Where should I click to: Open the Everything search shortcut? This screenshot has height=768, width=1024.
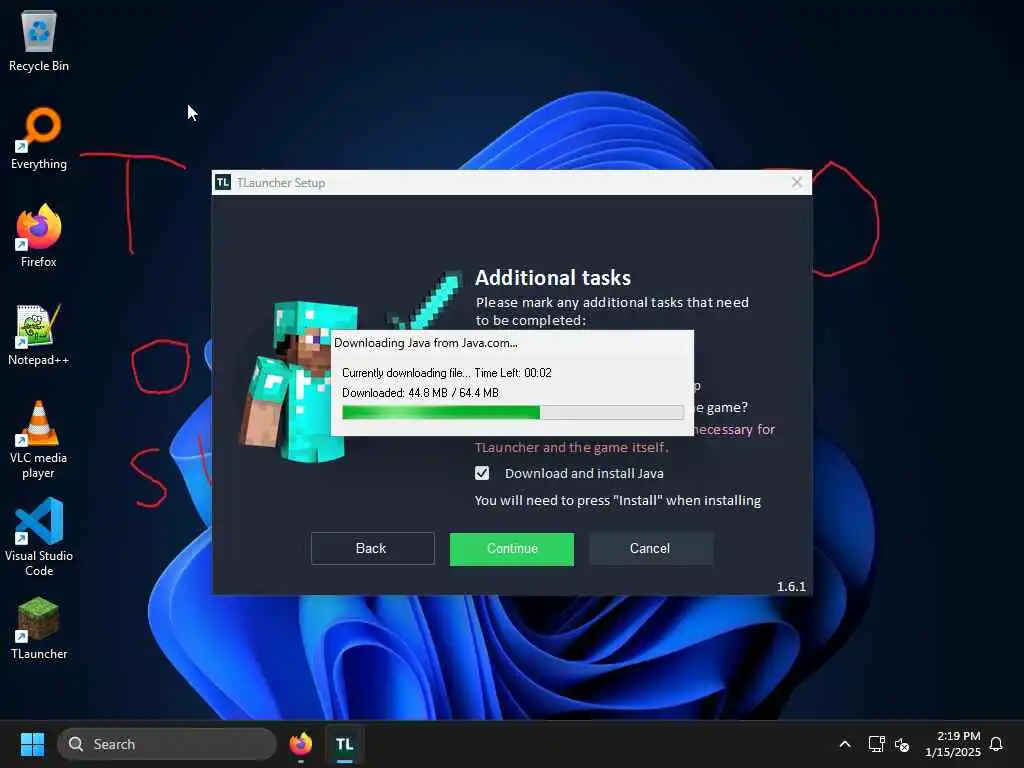click(39, 138)
